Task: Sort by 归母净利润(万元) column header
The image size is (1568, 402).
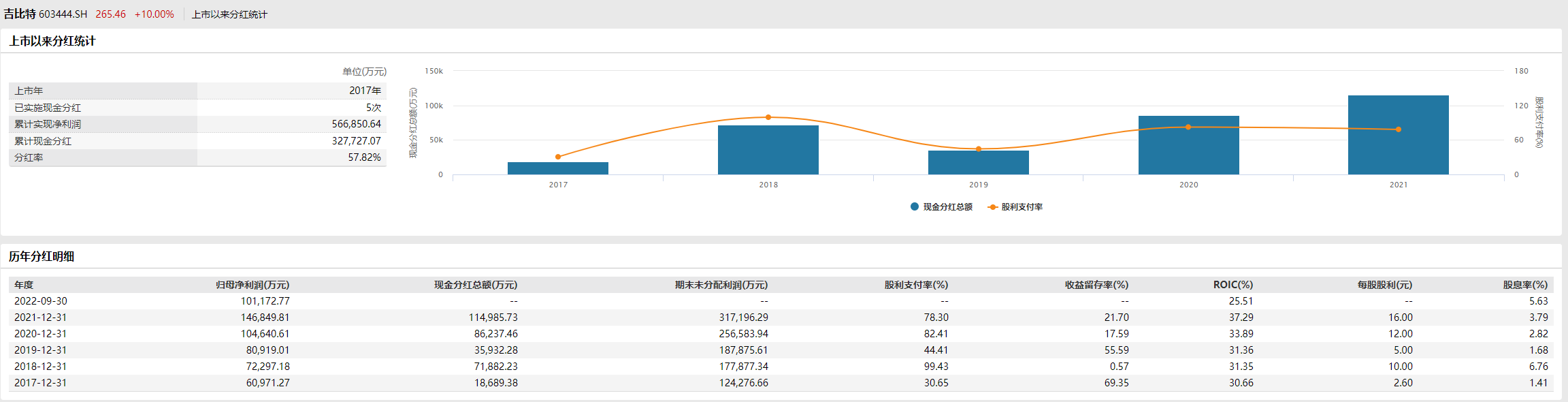Action: pyautogui.click(x=252, y=285)
